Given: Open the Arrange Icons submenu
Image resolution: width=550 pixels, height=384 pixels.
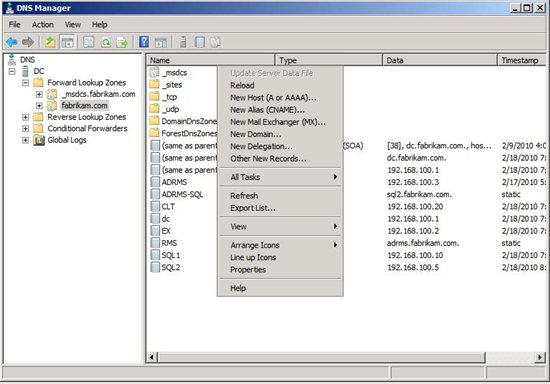Looking at the screenshot, I should [280, 245].
